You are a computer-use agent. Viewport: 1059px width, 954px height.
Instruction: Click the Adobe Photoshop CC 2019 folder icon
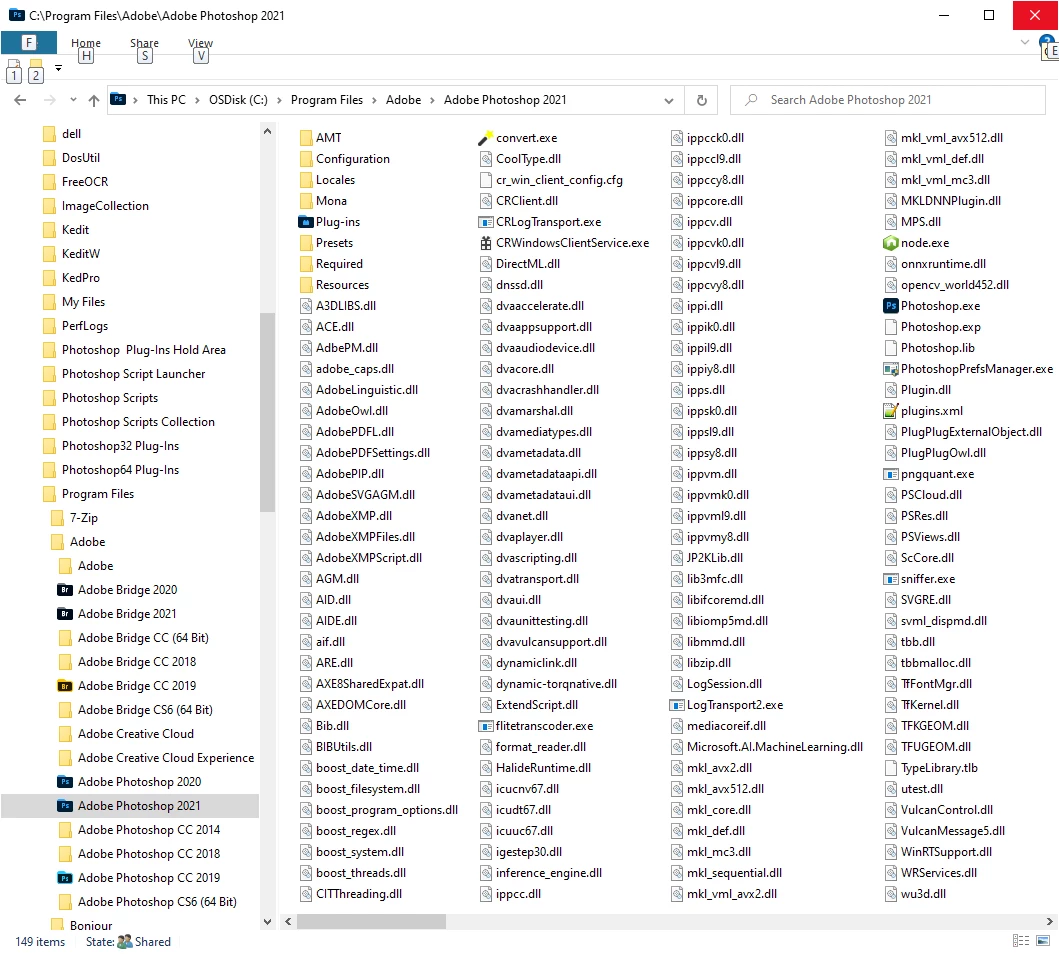click(65, 878)
